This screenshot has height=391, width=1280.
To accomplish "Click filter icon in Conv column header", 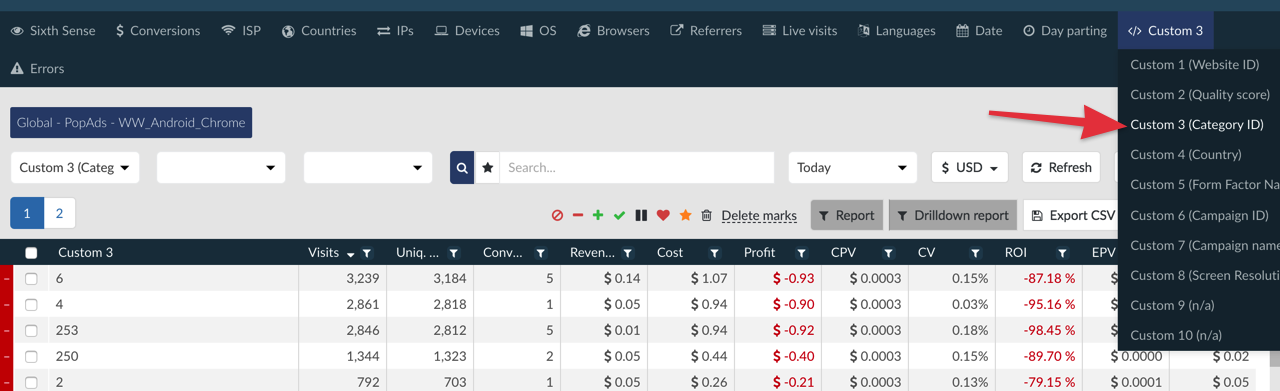I will pyautogui.click(x=540, y=253).
